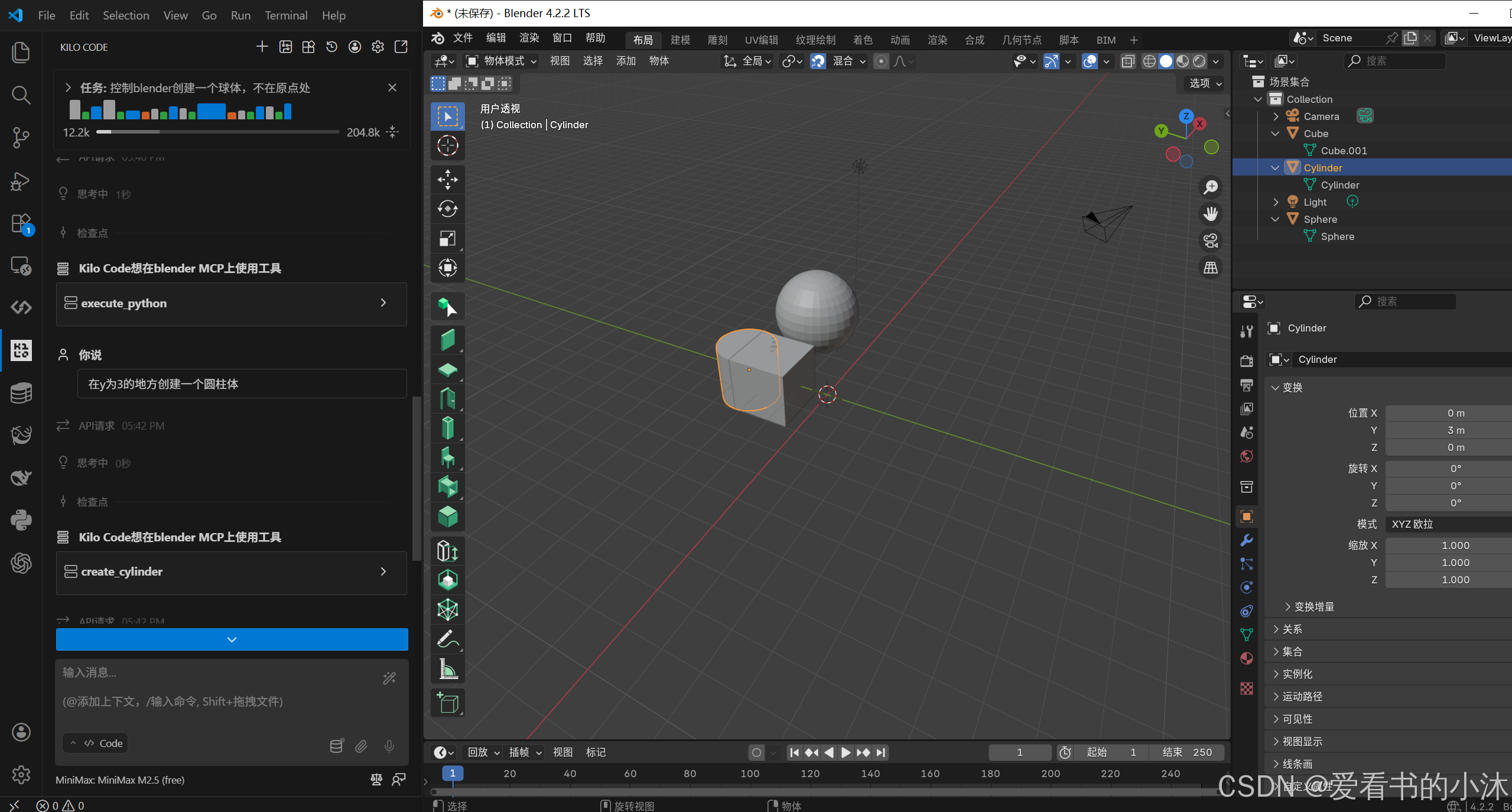Collapse the Cylinder item in outliner
Viewport: 1512px width, 812px height.
1275,168
